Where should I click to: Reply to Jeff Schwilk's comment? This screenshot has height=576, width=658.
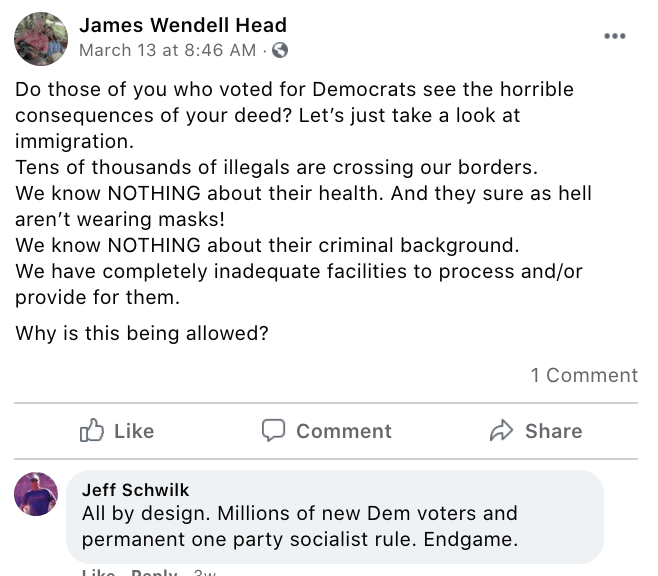154,572
